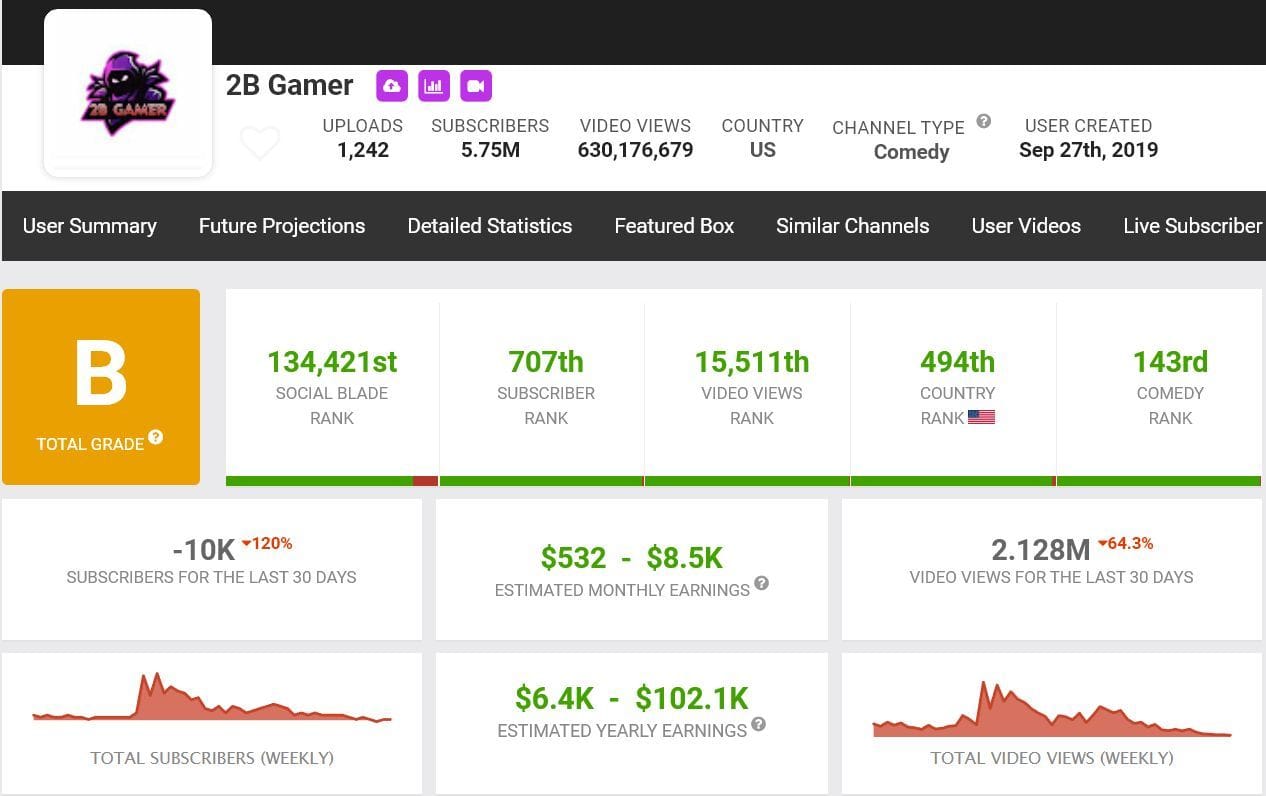Open the help icon next to Total Grade

point(155,438)
